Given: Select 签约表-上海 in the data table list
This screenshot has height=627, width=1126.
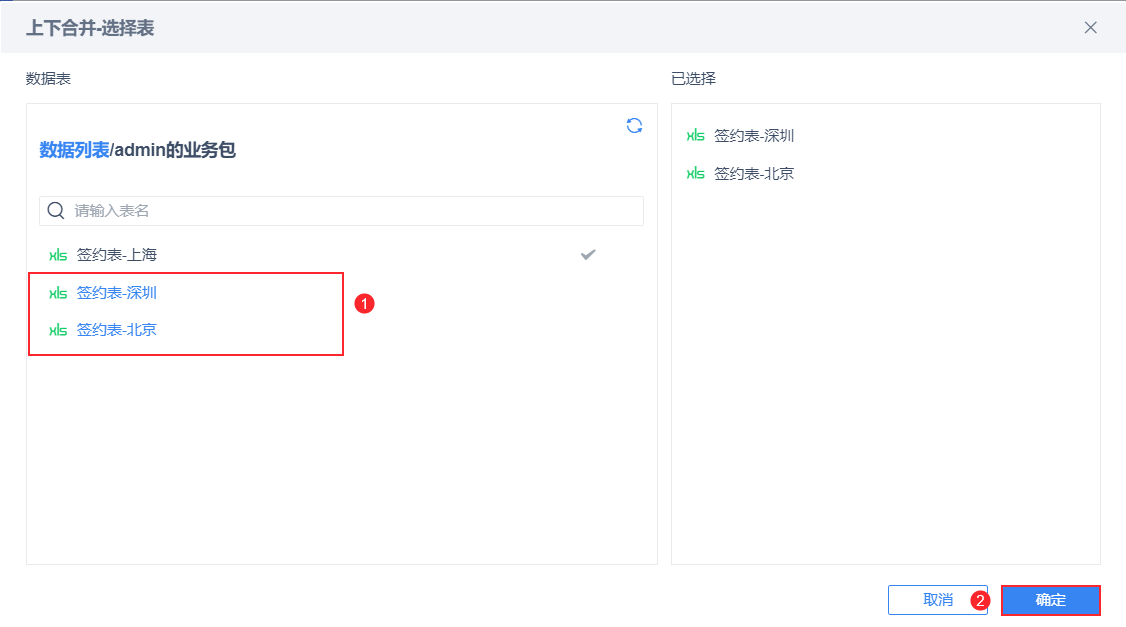Looking at the screenshot, I should pos(117,255).
